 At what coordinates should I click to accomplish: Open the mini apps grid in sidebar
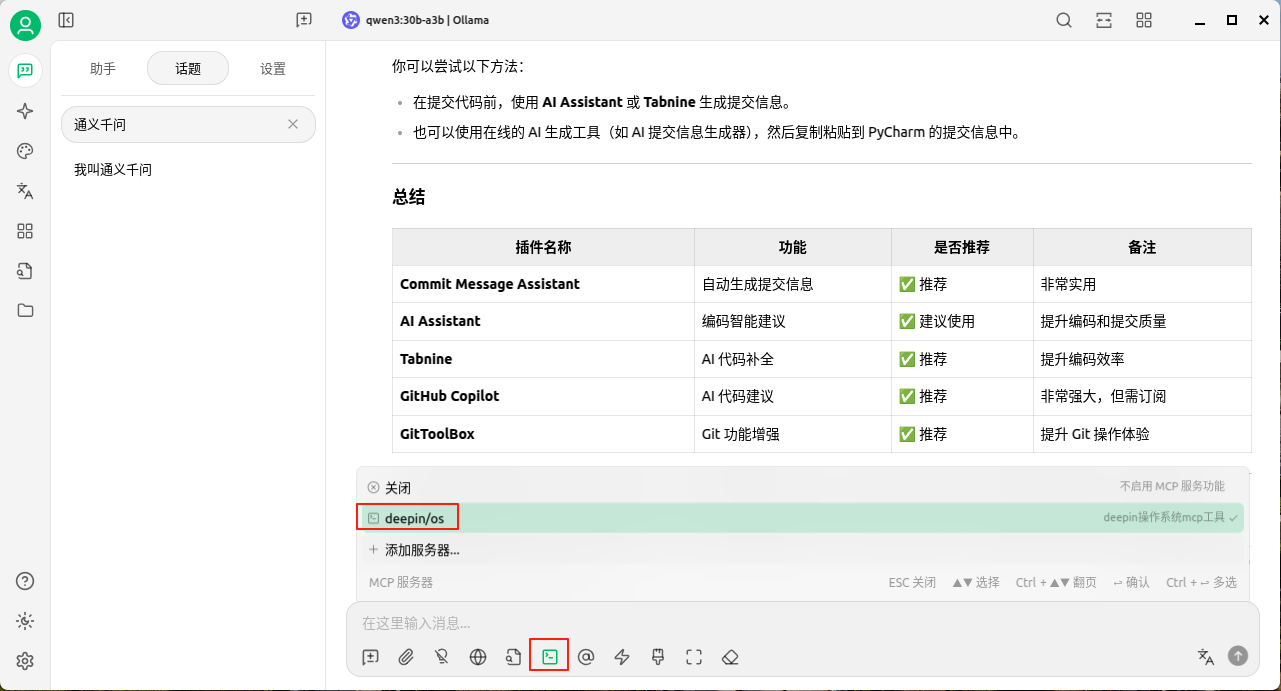coord(25,231)
